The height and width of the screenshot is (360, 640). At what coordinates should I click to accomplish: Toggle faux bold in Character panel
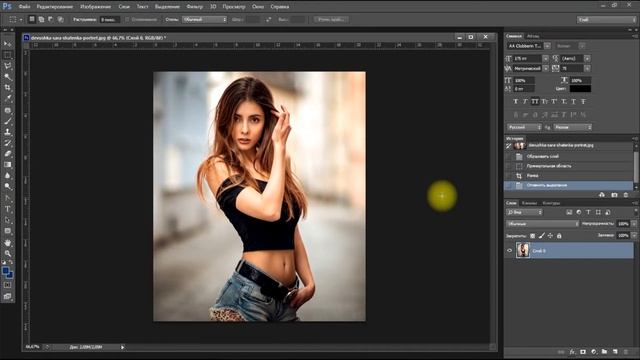(x=516, y=101)
